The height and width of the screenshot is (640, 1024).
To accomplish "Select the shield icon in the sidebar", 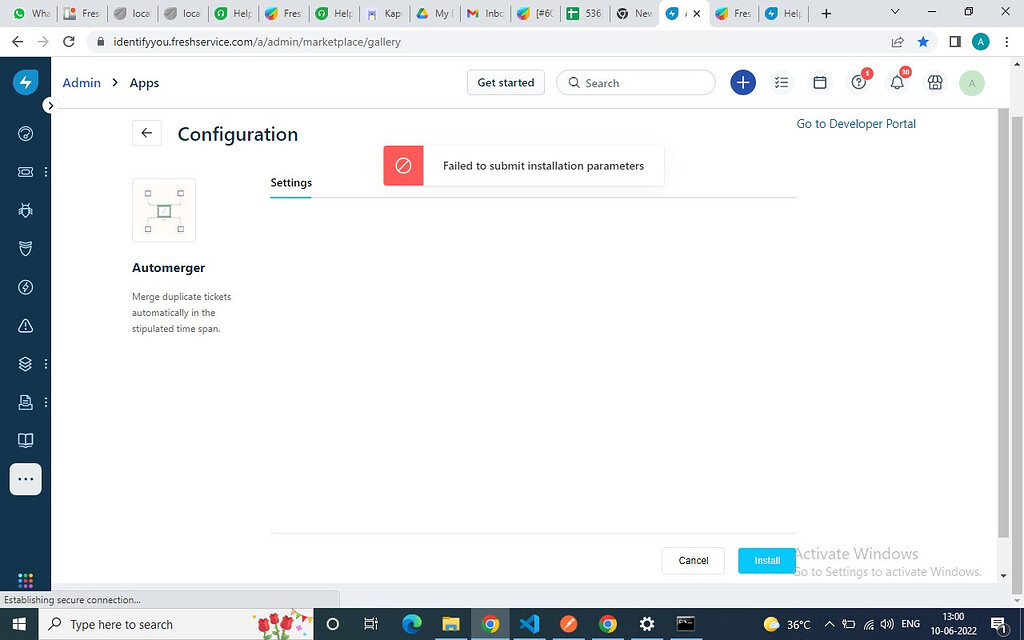I will tap(25, 248).
